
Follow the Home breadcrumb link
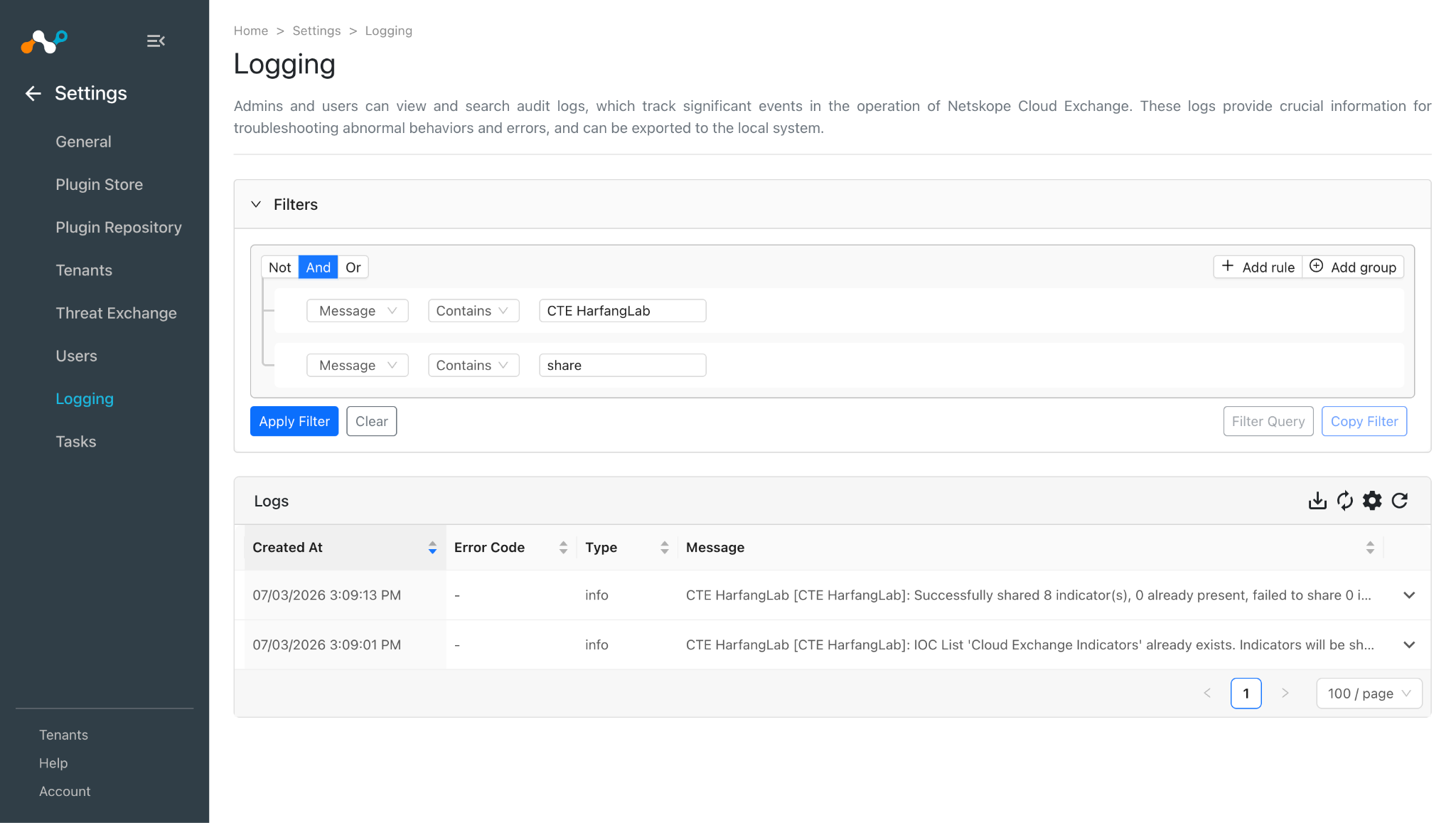coord(251,31)
